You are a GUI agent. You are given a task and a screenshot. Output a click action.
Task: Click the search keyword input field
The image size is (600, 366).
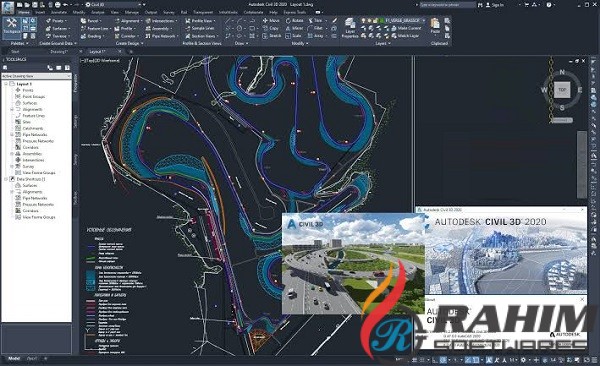point(448,5)
